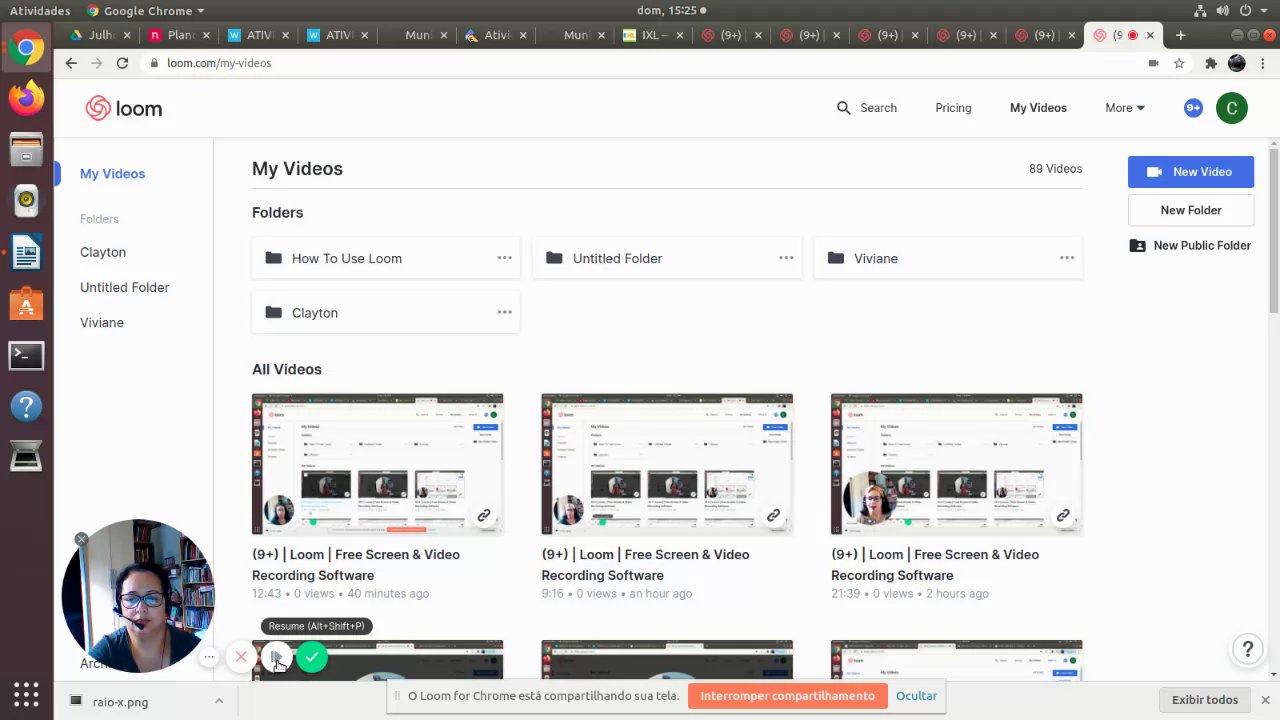The width and height of the screenshot is (1280, 720).
Task: Open the Pricing page
Action: 953,108
